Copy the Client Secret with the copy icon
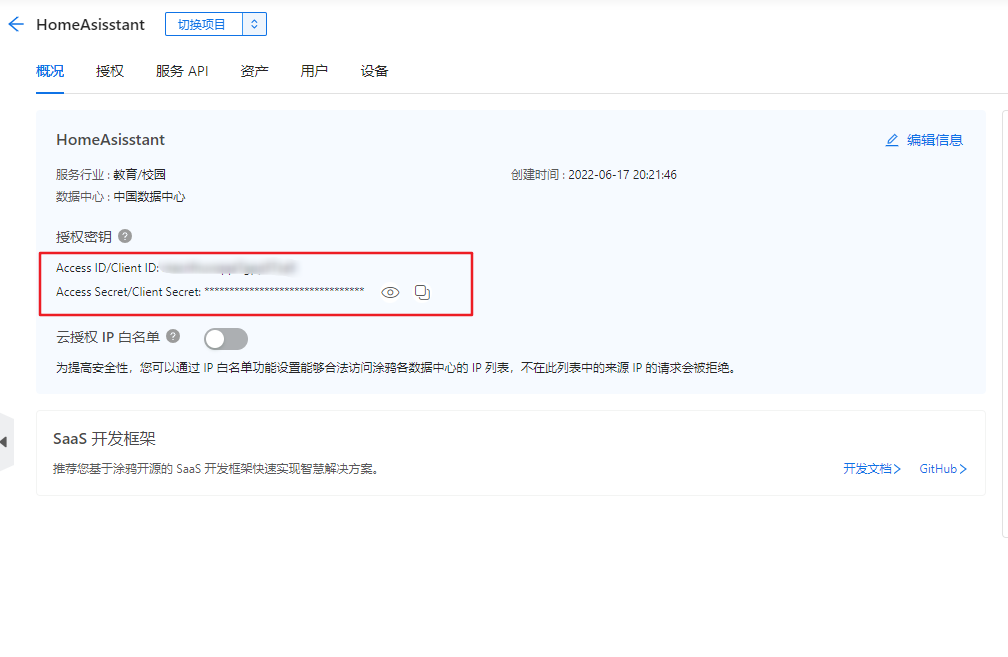 coord(422,292)
